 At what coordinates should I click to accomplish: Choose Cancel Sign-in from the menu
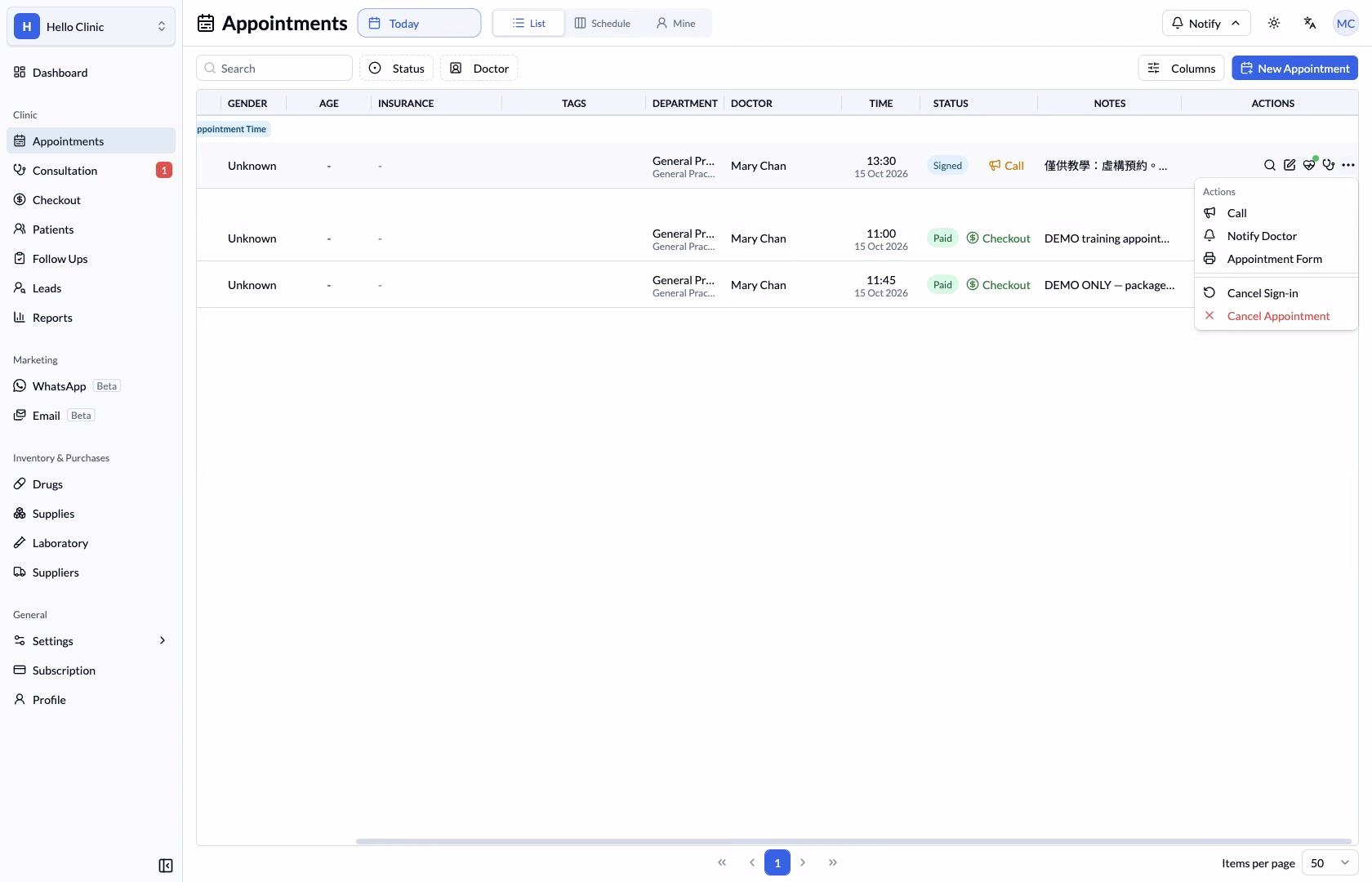pyautogui.click(x=1276, y=293)
